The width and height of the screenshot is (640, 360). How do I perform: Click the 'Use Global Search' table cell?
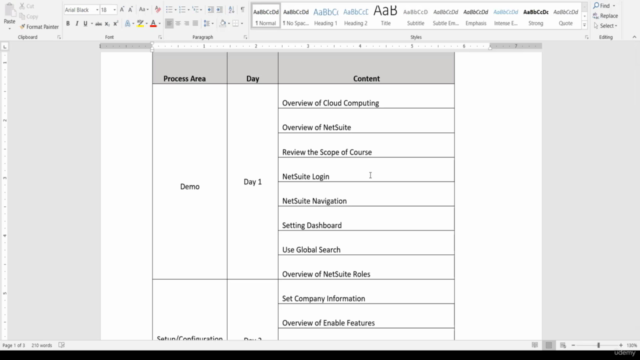point(366,243)
